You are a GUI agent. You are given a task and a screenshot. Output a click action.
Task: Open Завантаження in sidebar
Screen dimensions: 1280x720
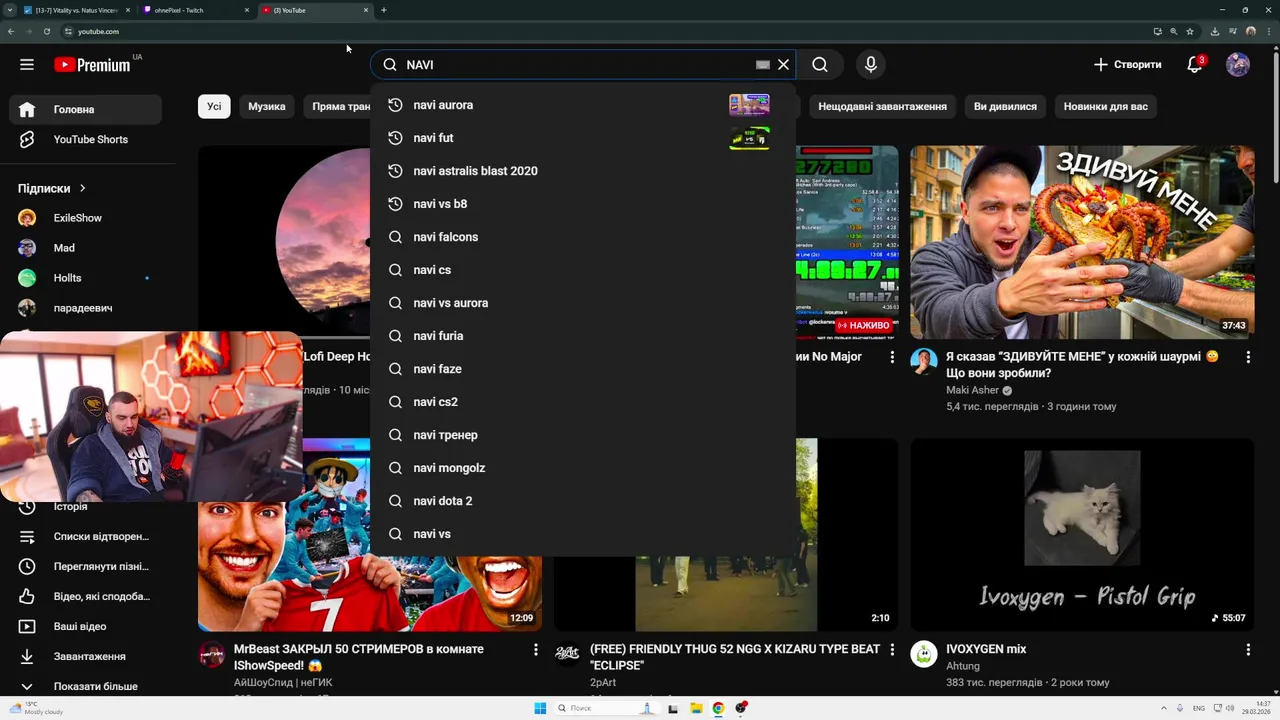click(x=85, y=656)
